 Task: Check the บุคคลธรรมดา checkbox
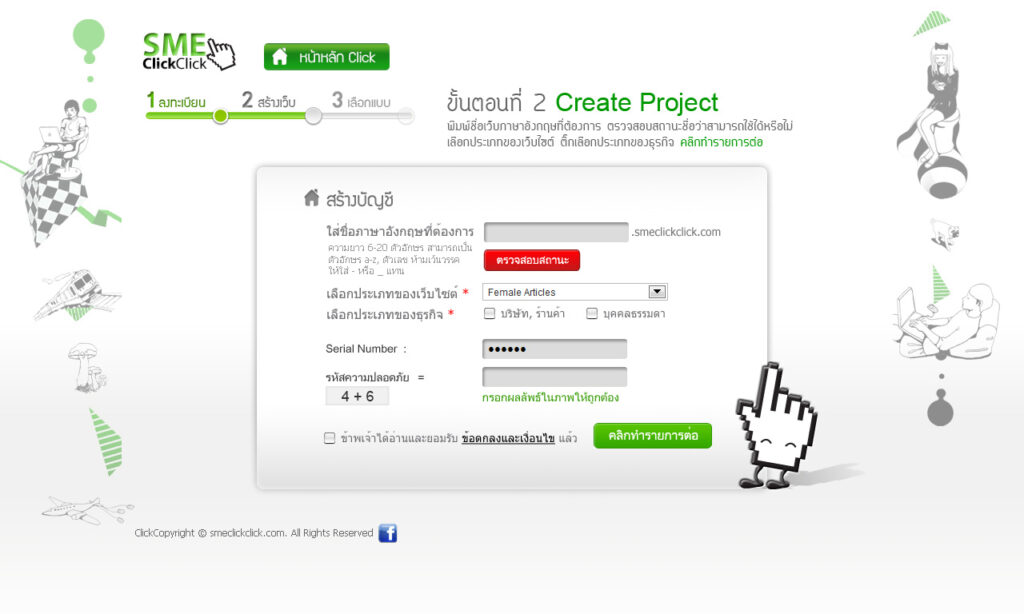click(592, 314)
